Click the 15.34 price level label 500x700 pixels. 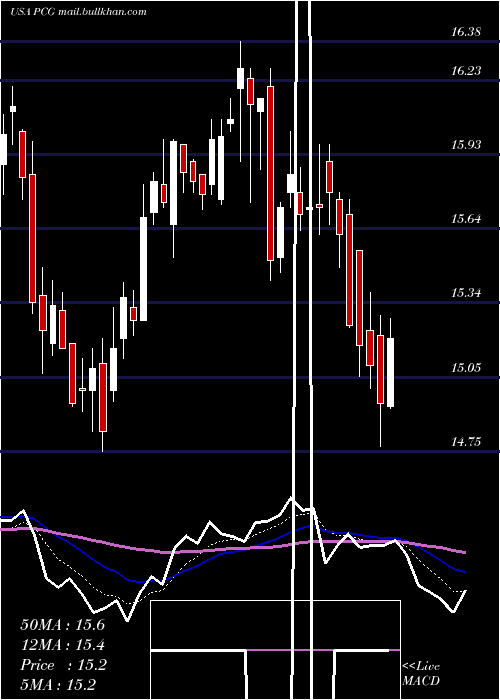[466, 293]
